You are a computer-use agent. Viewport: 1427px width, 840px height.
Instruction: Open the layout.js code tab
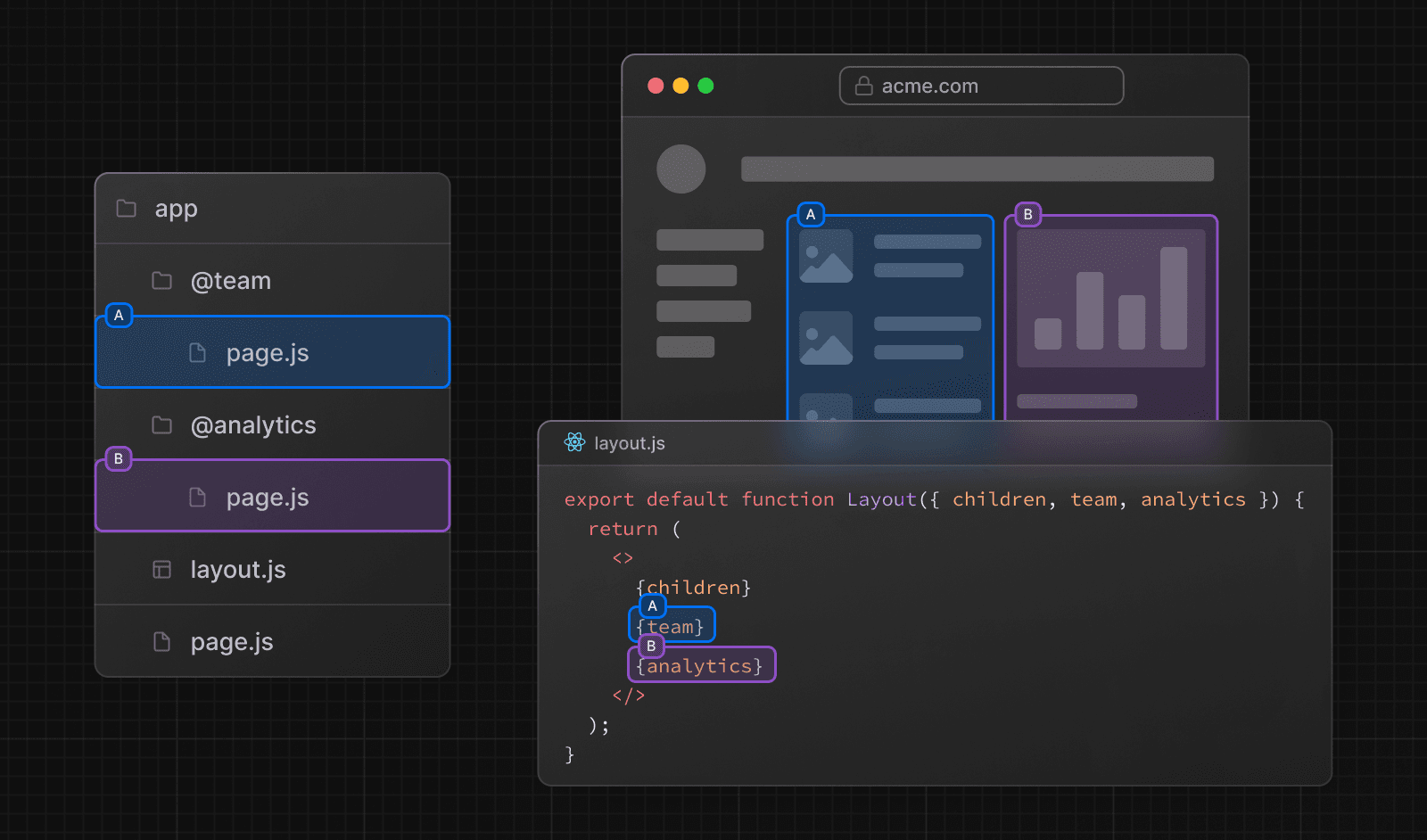click(x=629, y=443)
